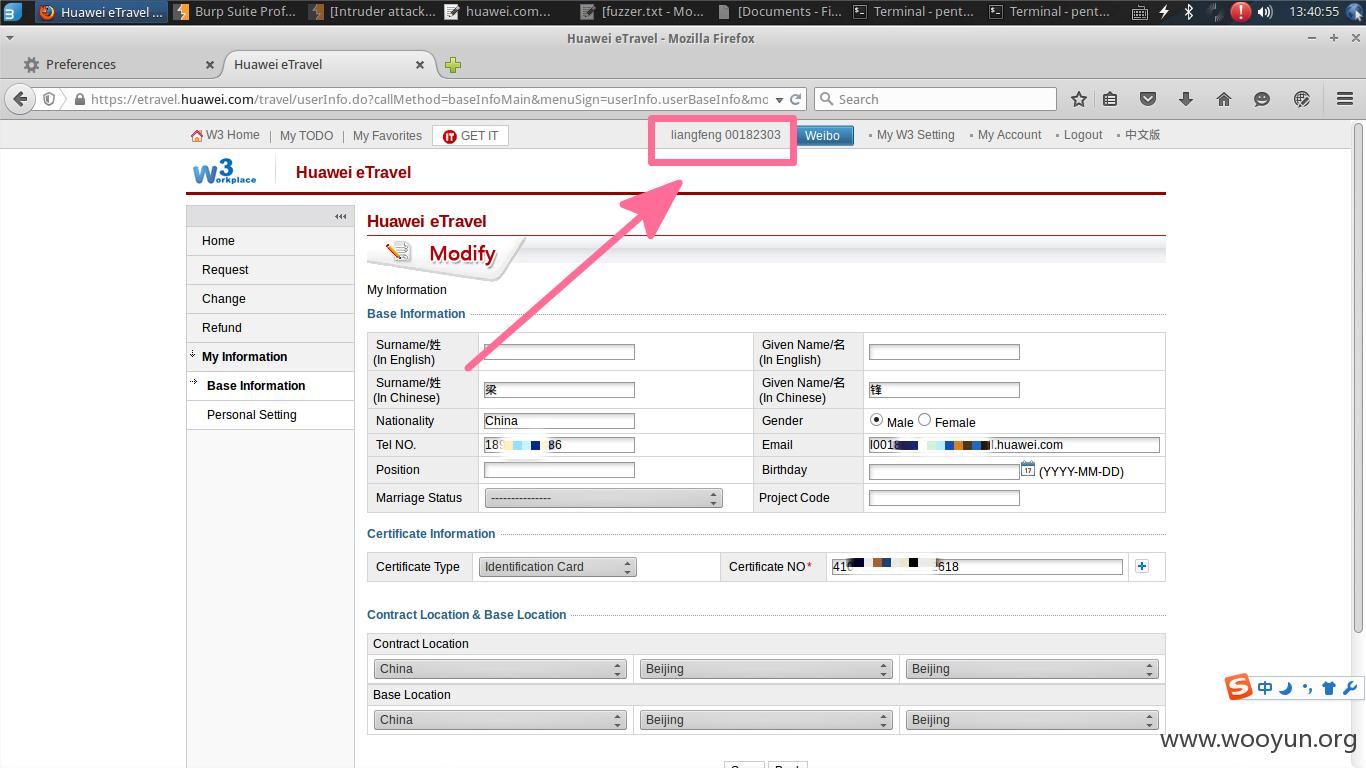Add another certificate with the plus icon
The height and width of the screenshot is (768, 1366).
click(x=1142, y=566)
